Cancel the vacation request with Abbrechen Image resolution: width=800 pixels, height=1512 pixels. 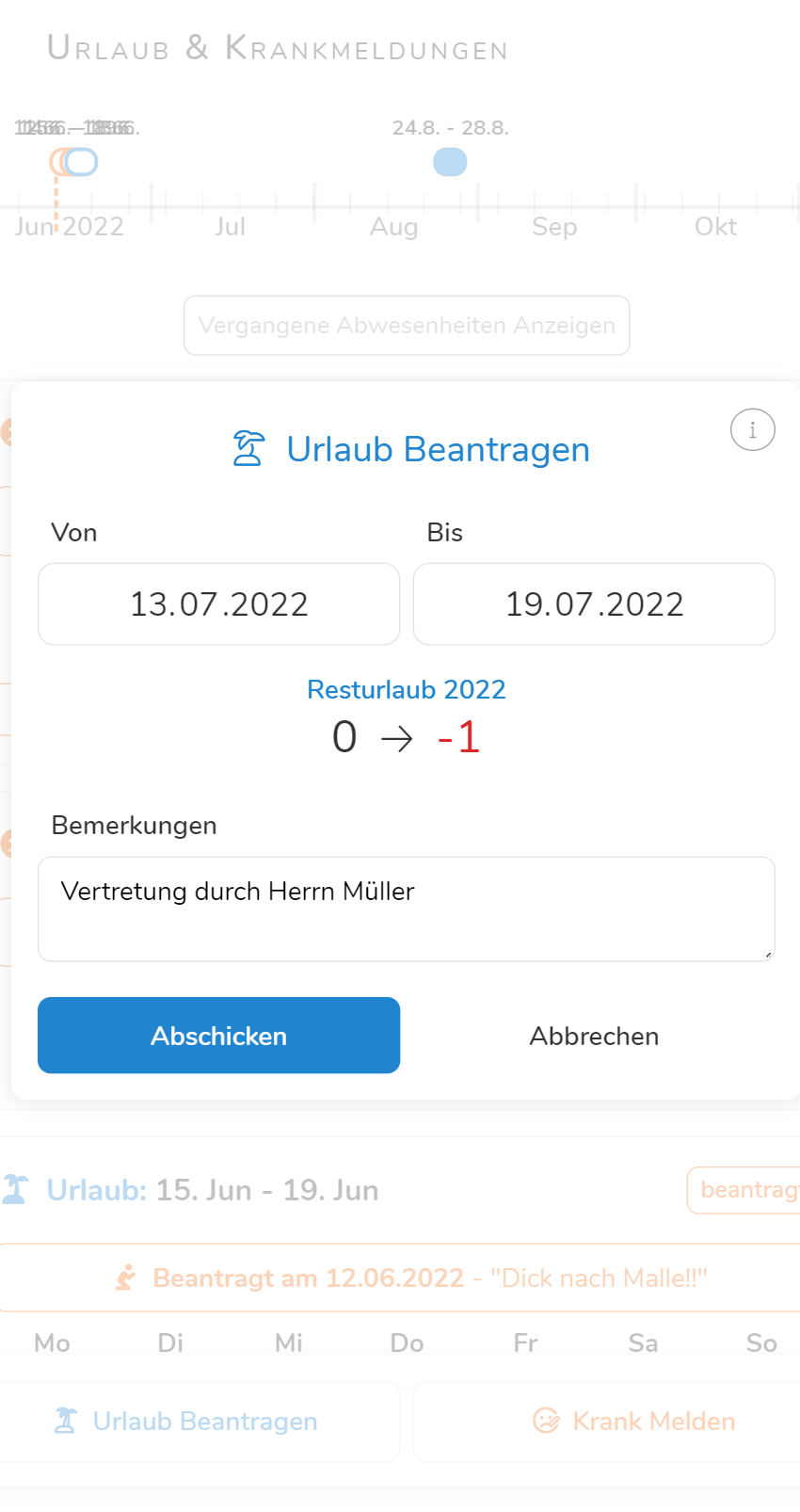click(594, 1036)
